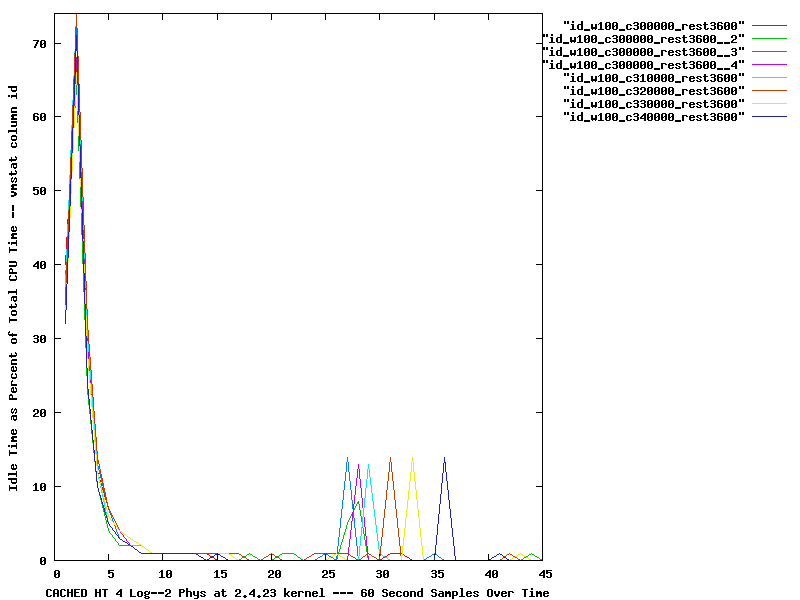Click legend label "id_w100_c340000_rest3600"

pos(654,117)
